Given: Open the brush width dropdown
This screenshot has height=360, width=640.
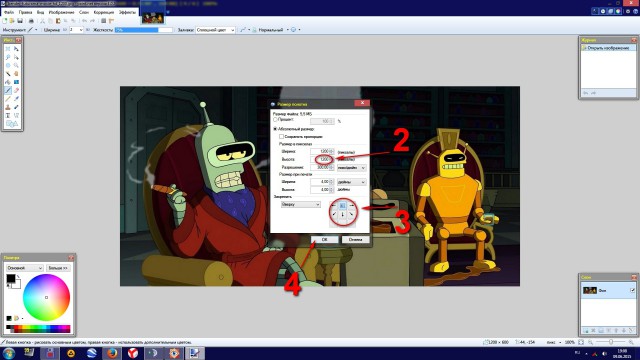Looking at the screenshot, I should point(76,30).
